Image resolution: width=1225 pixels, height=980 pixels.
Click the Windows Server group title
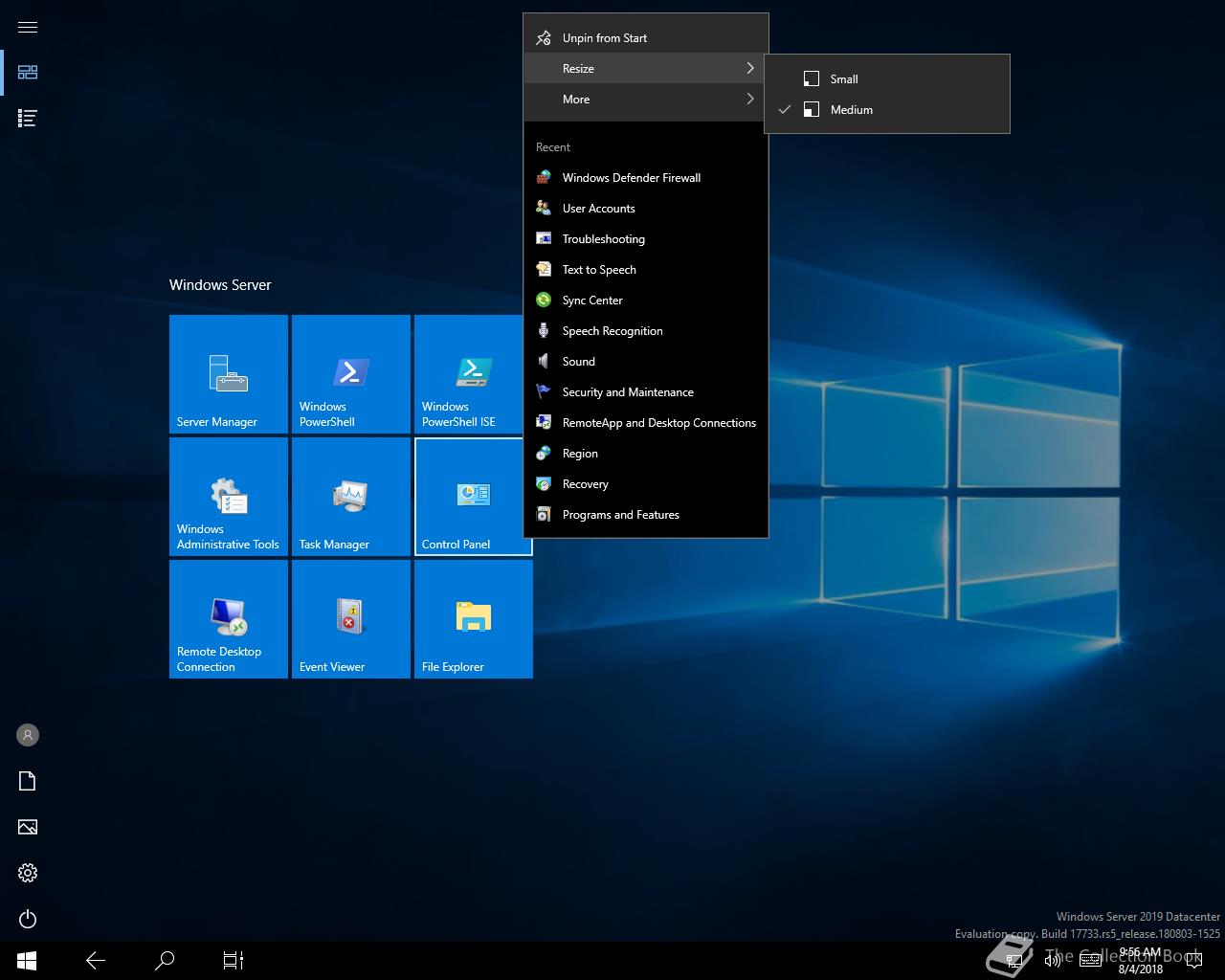[220, 285]
